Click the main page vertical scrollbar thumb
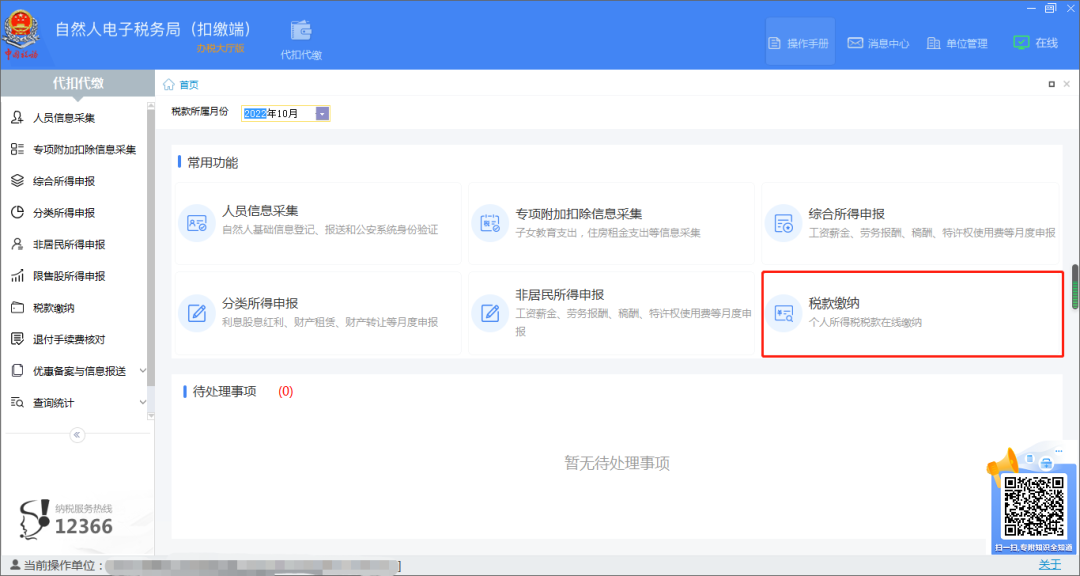The image size is (1080, 576). pos(1075,287)
